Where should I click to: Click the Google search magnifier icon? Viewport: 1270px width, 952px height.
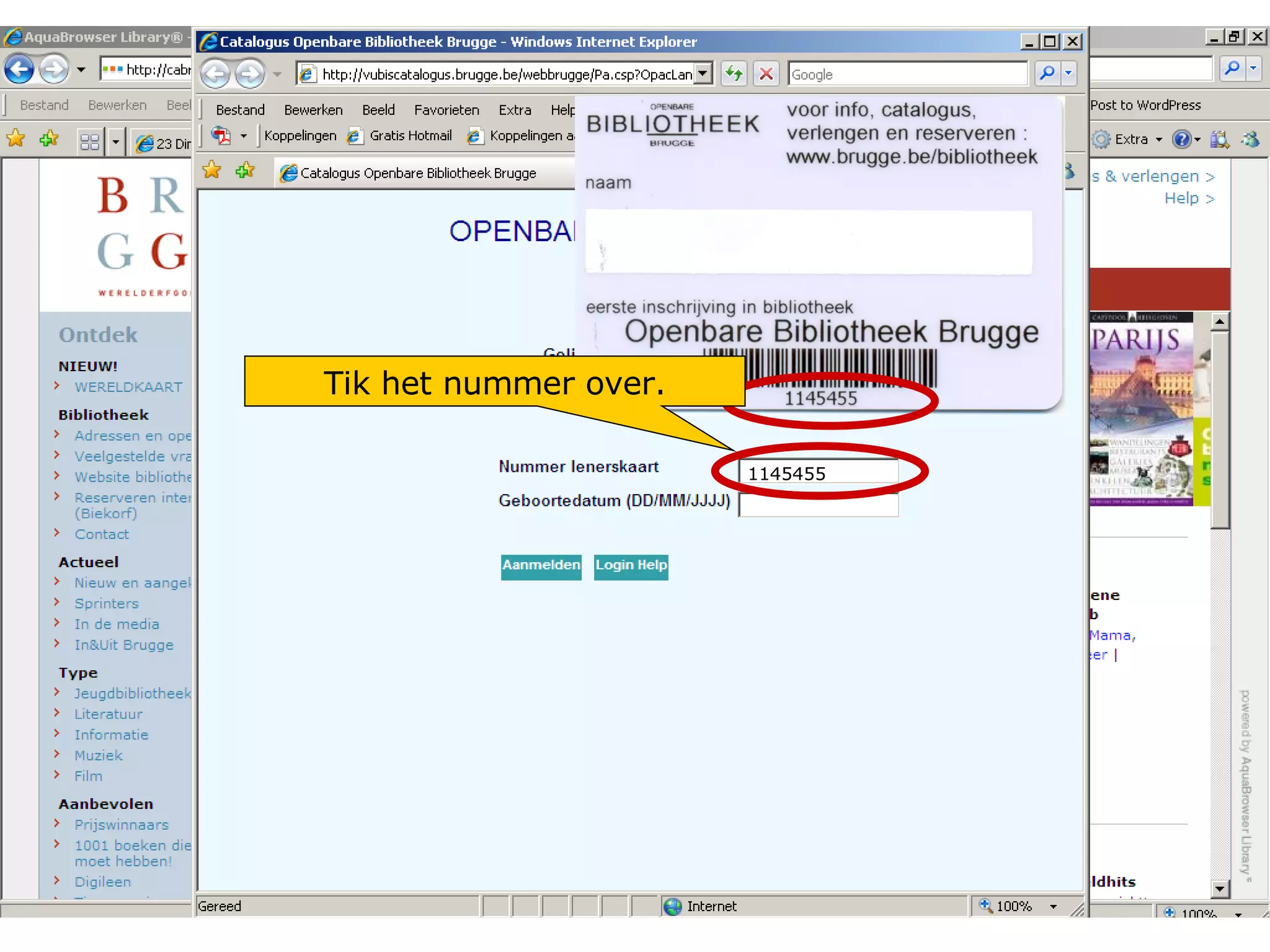click(x=1047, y=74)
